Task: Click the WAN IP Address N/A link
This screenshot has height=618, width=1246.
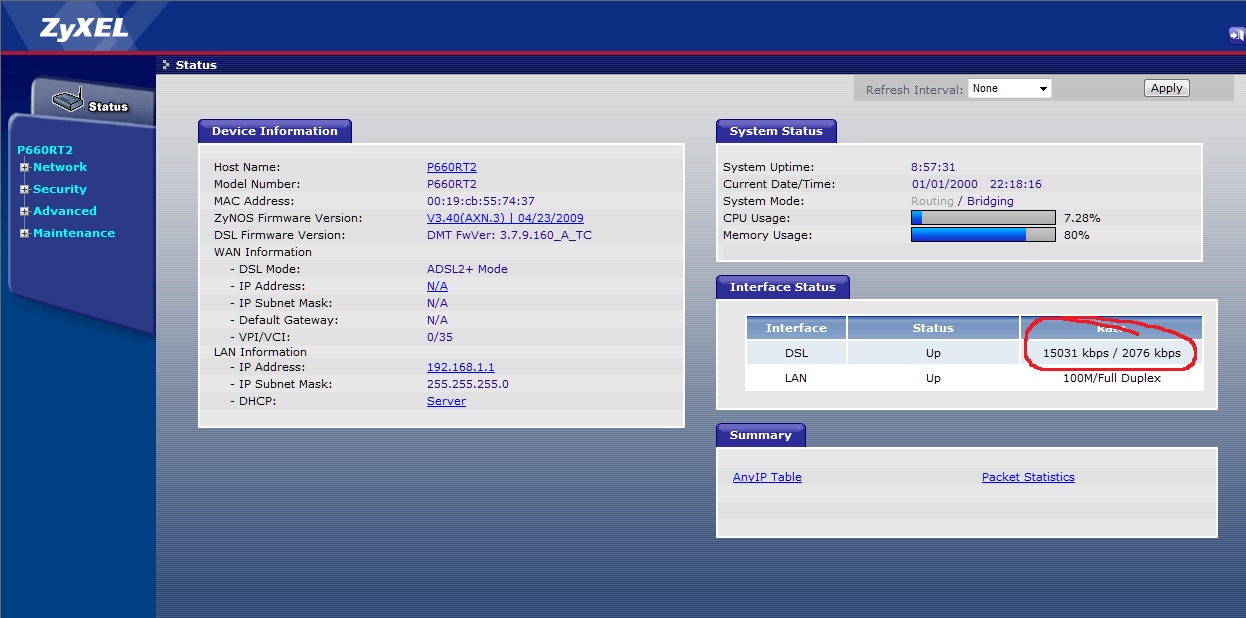Action: point(437,286)
